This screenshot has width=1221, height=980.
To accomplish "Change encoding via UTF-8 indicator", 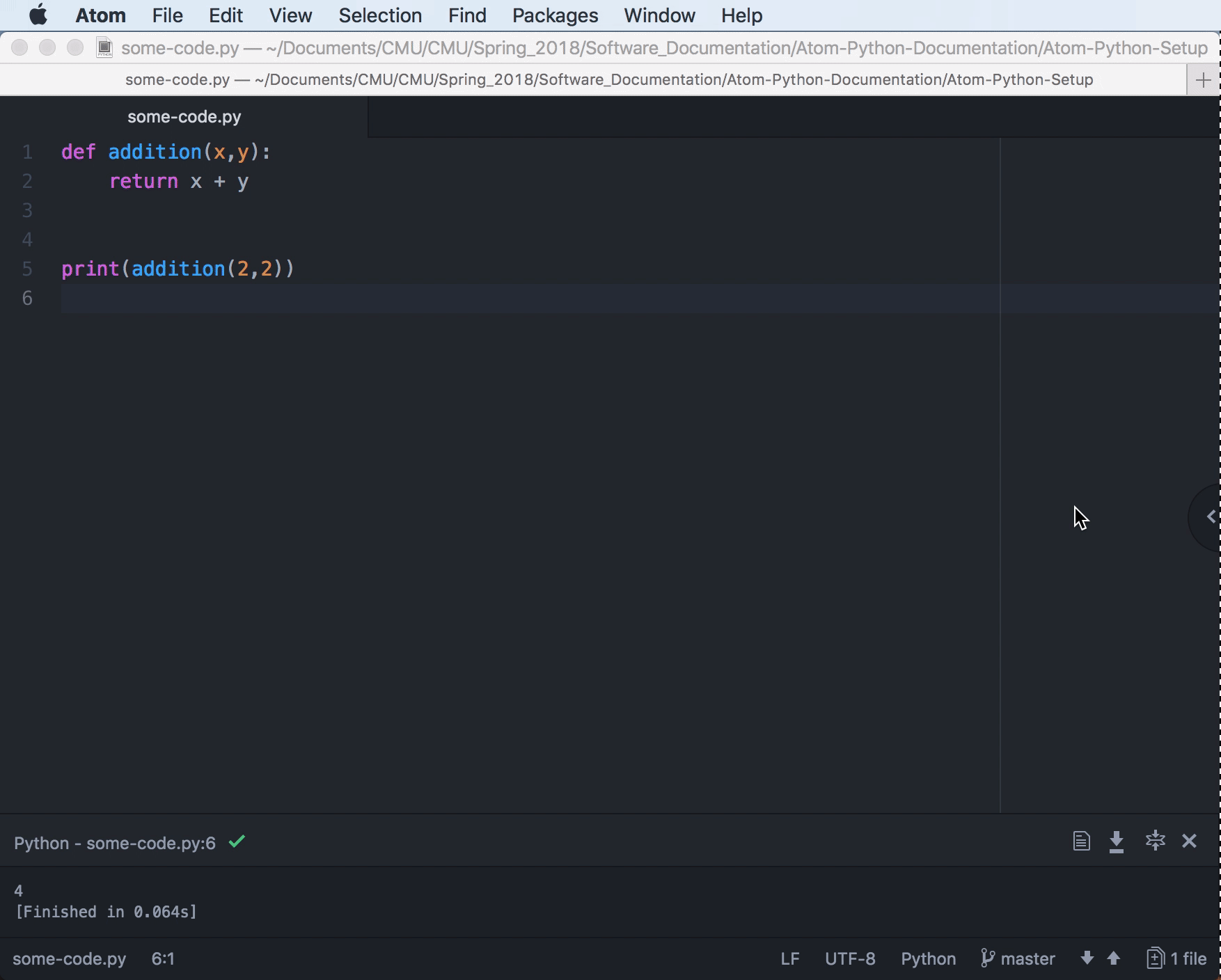I will click(850, 958).
